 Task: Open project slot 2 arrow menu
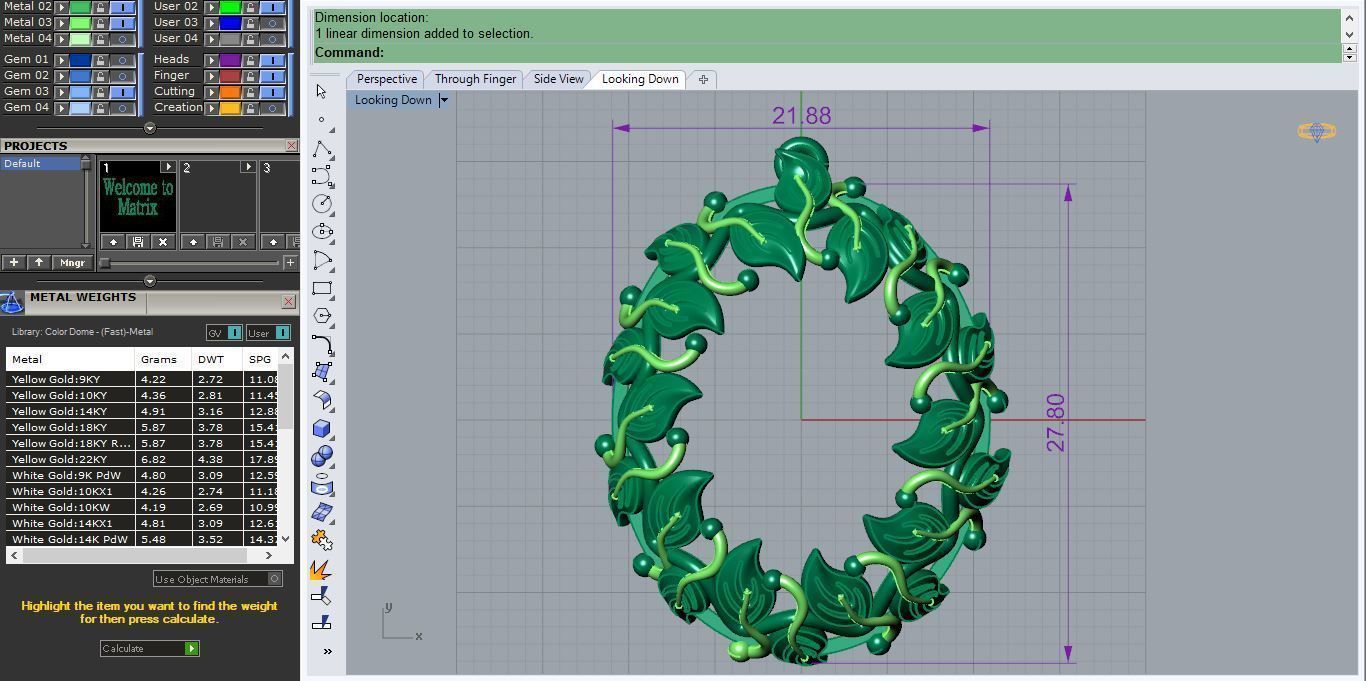[x=248, y=167]
